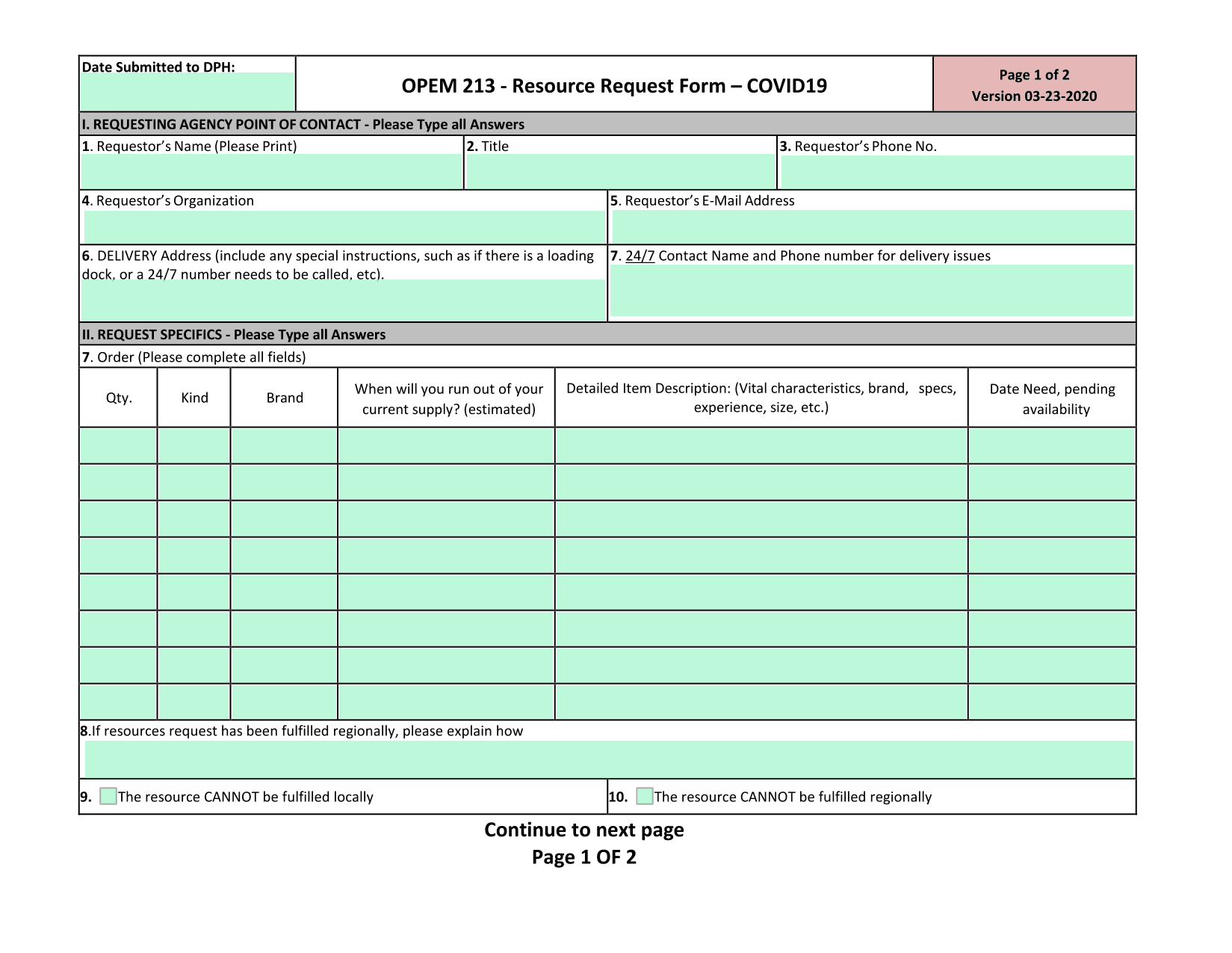Click 'Detailed Item Description' column header
The image size is (1232, 953).
tap(761, 398)
